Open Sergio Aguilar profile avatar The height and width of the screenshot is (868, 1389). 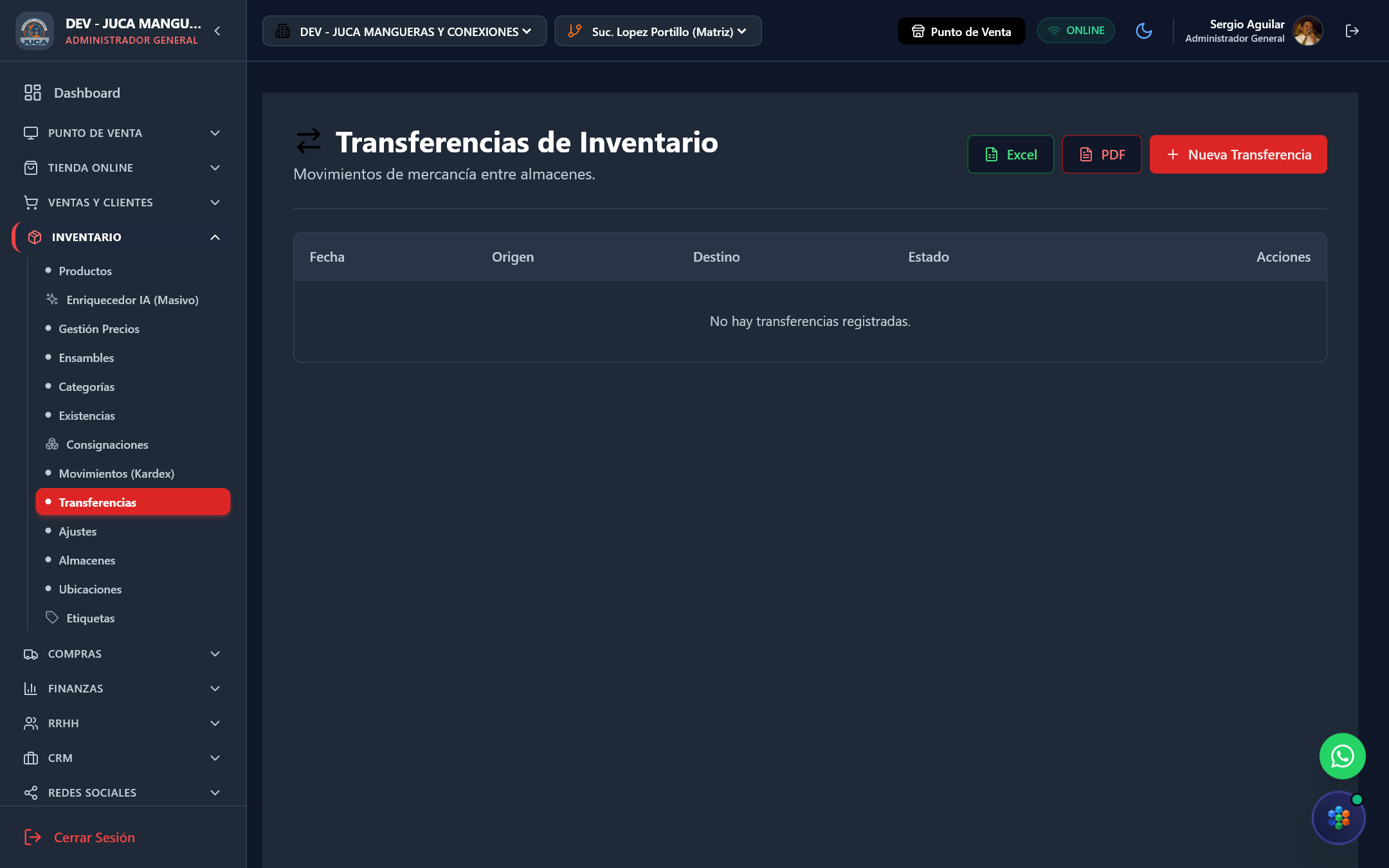click(x=1308, y=31)
